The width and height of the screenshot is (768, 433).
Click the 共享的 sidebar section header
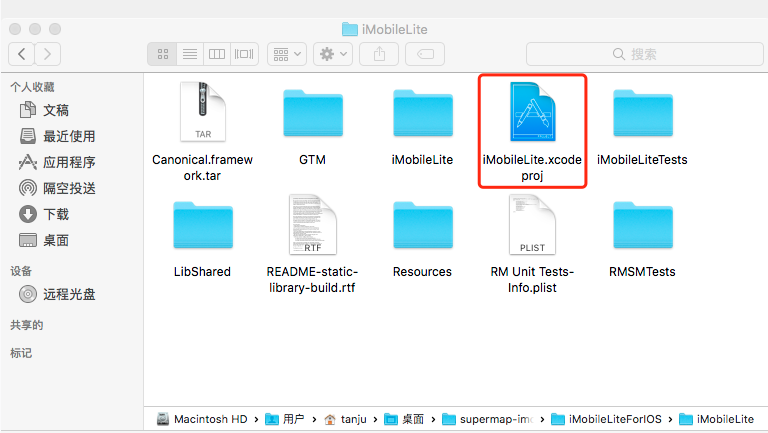pyautogui.click(x=27, y=325)
